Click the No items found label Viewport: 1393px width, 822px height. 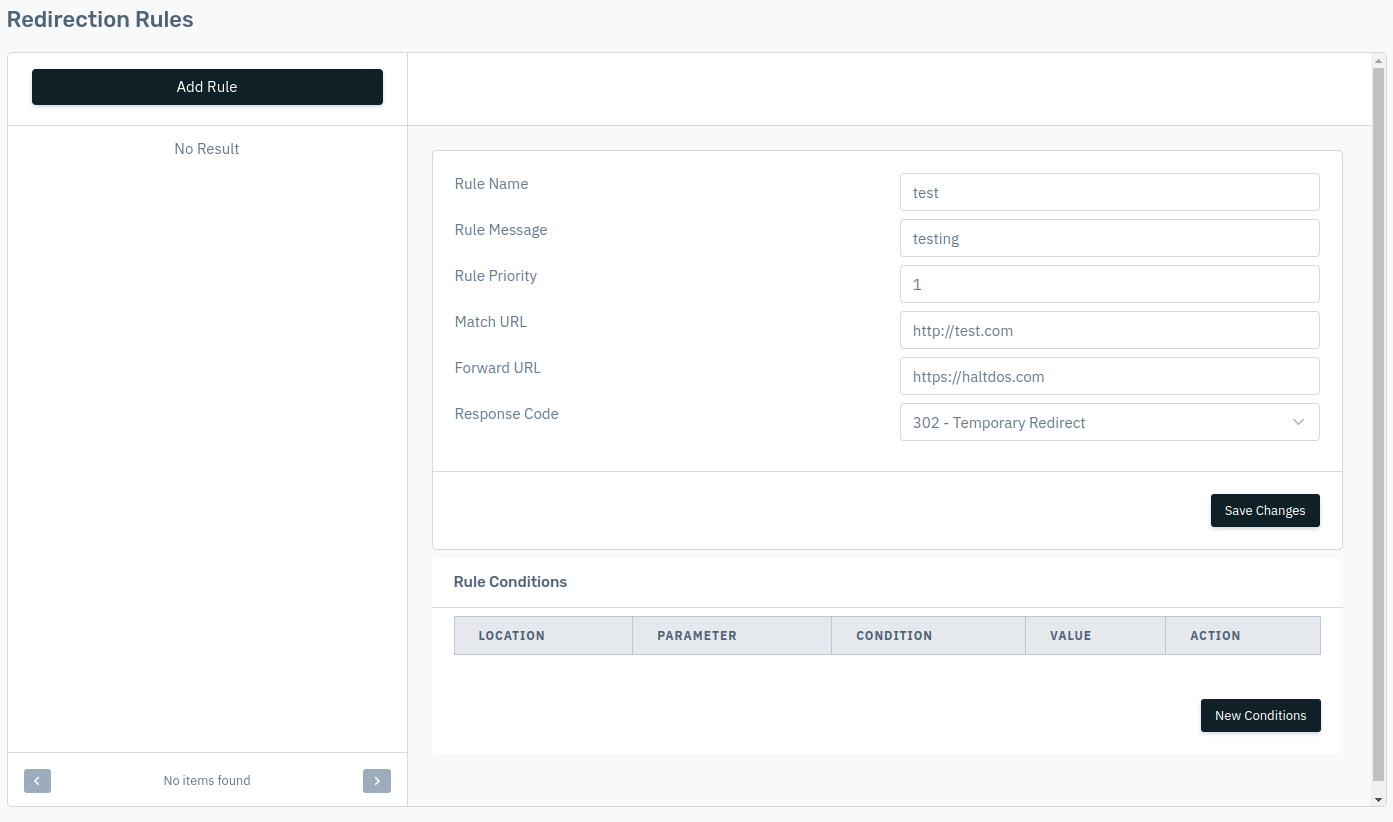[207, 781]
